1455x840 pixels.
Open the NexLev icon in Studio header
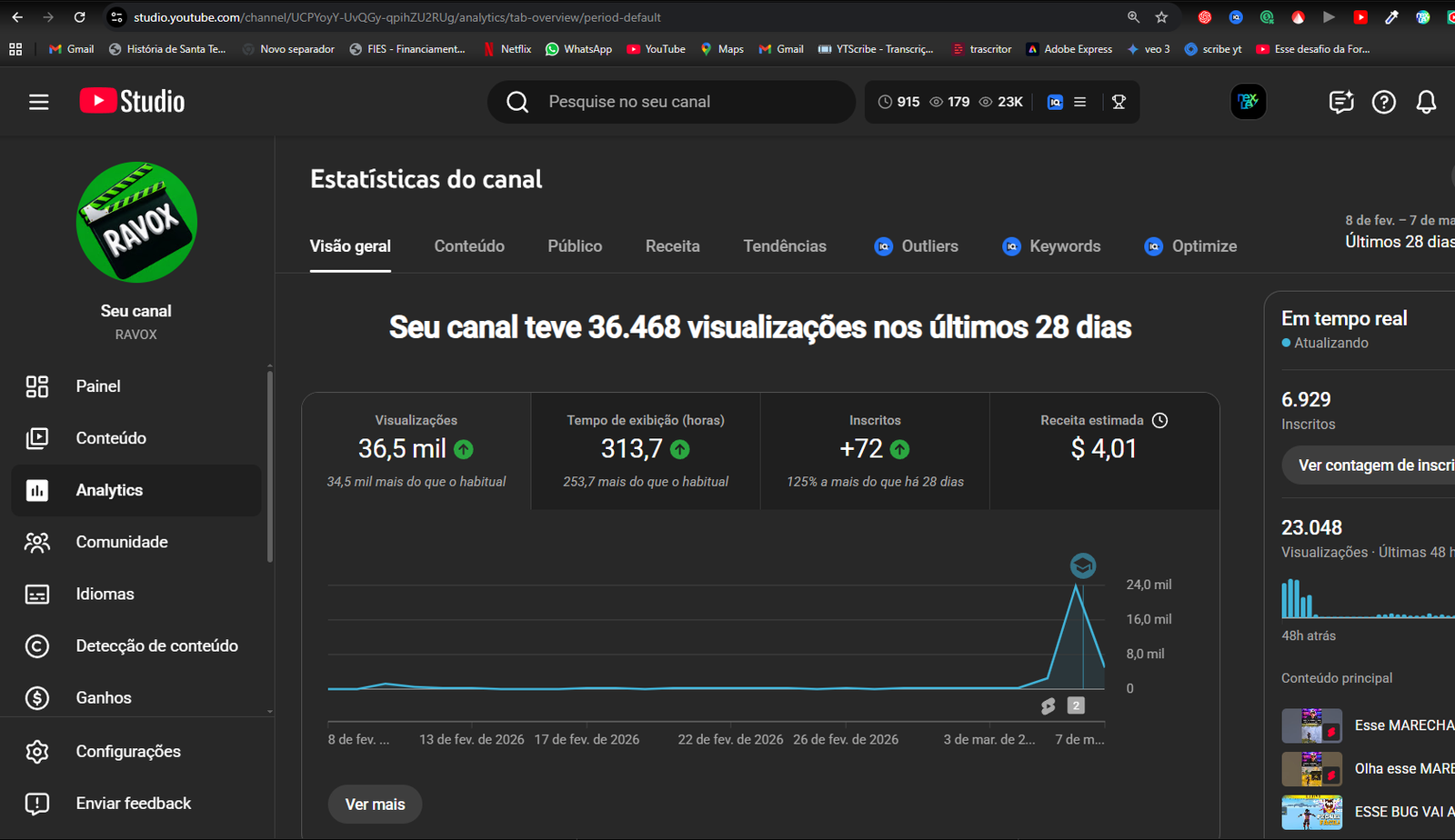[x=1249, y=102]
